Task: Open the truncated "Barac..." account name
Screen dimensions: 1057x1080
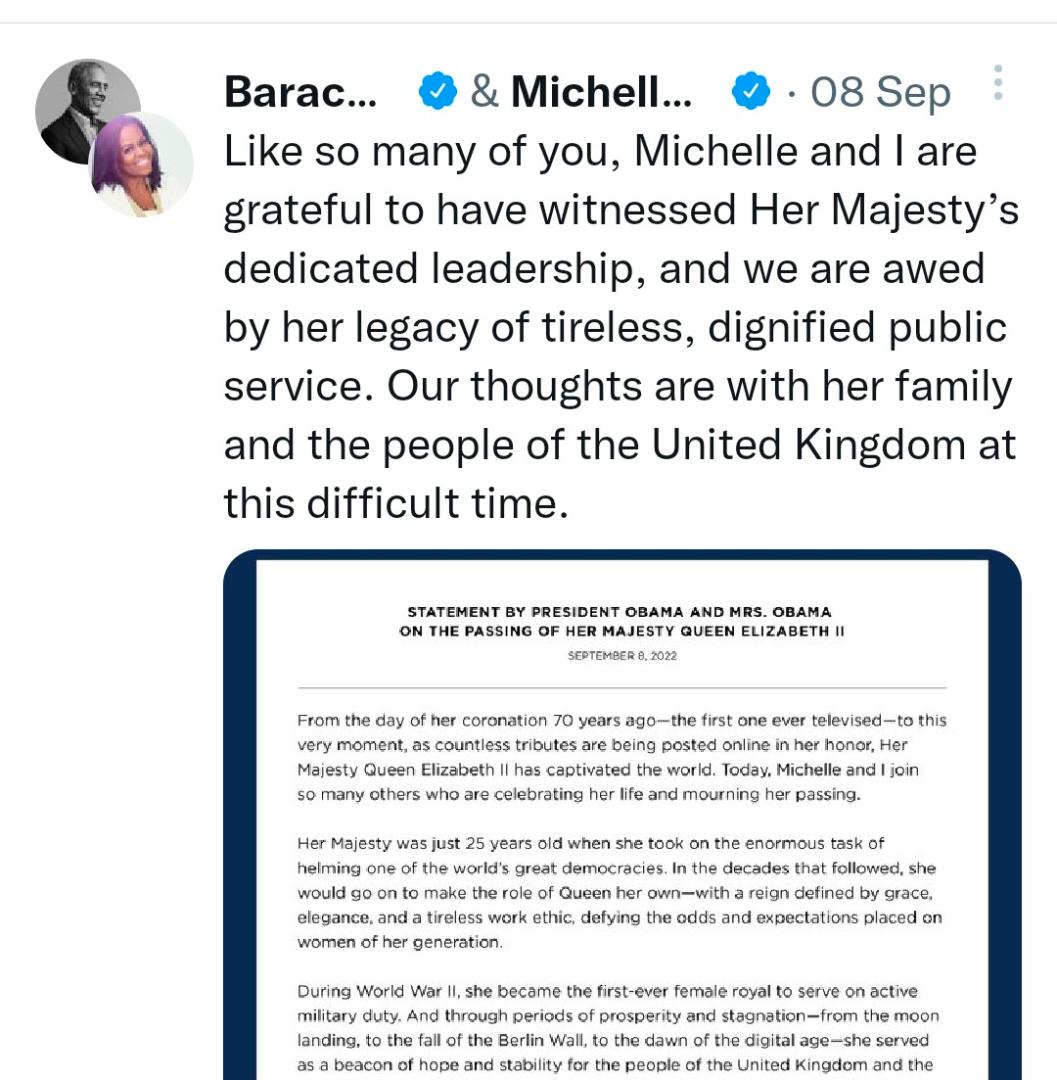Action: (300, 92)
